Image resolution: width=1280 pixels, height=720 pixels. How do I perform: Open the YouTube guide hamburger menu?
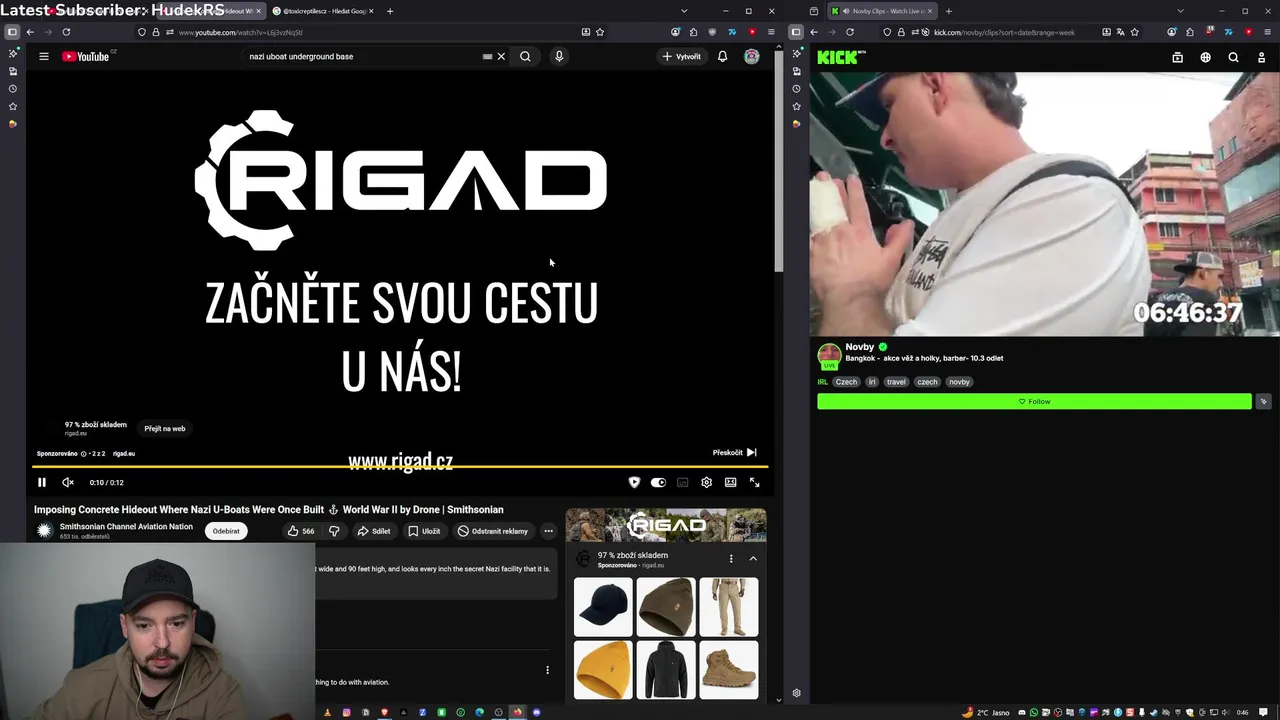pos(44,56)
